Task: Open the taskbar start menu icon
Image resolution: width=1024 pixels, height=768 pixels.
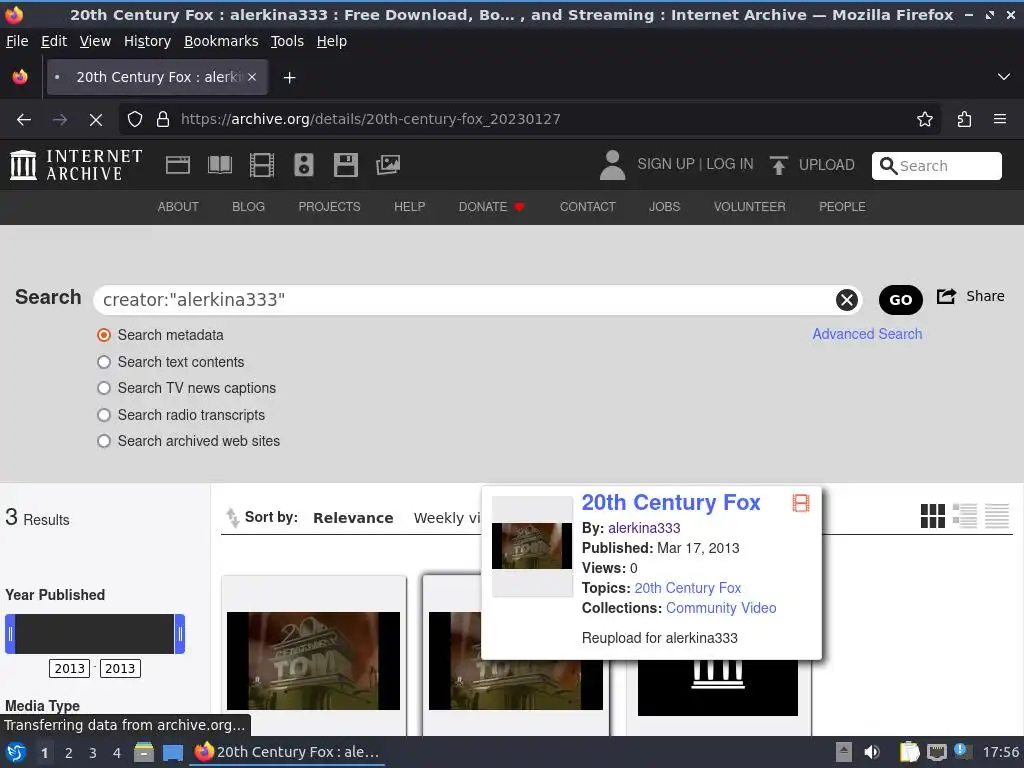Action: click(x=16, y=752)
